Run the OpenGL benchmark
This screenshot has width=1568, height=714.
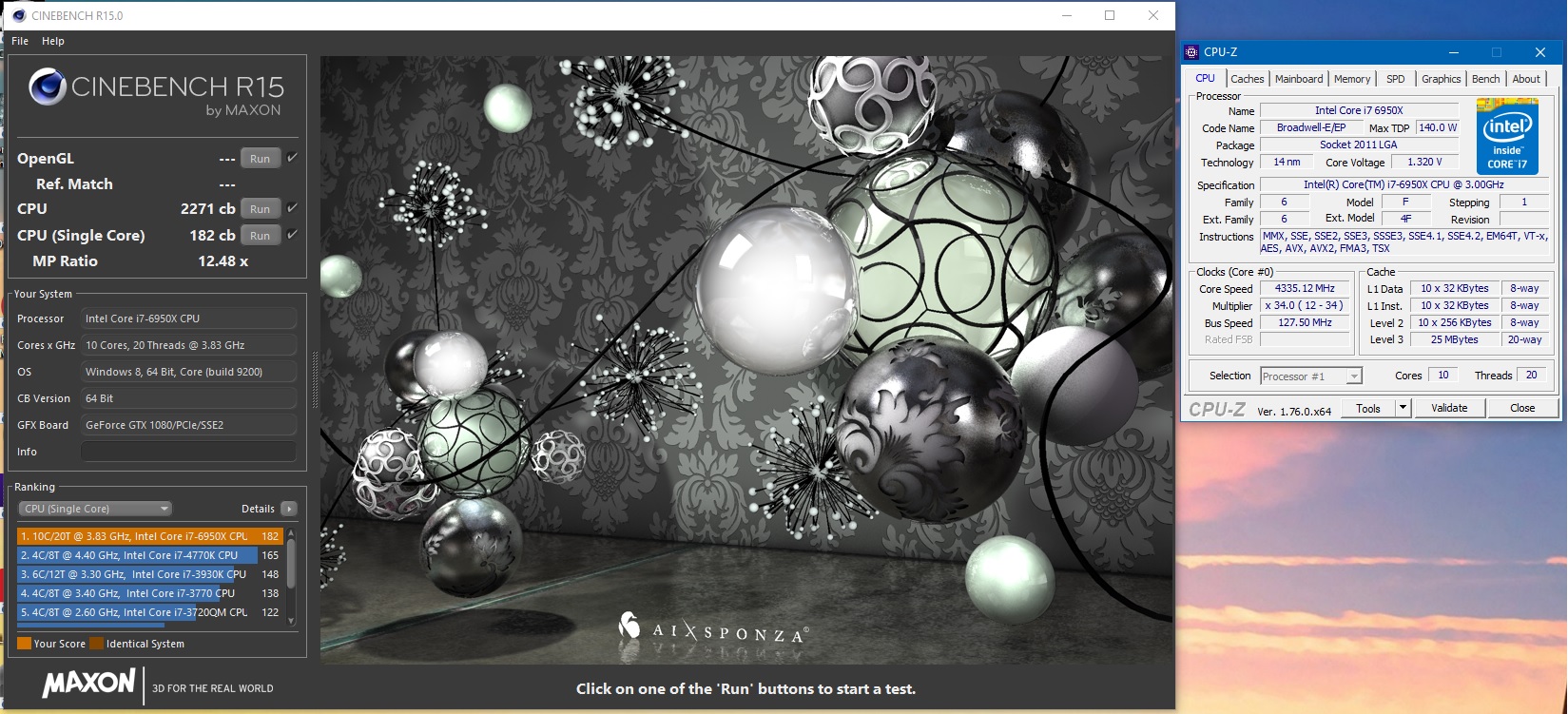point(261,159)
